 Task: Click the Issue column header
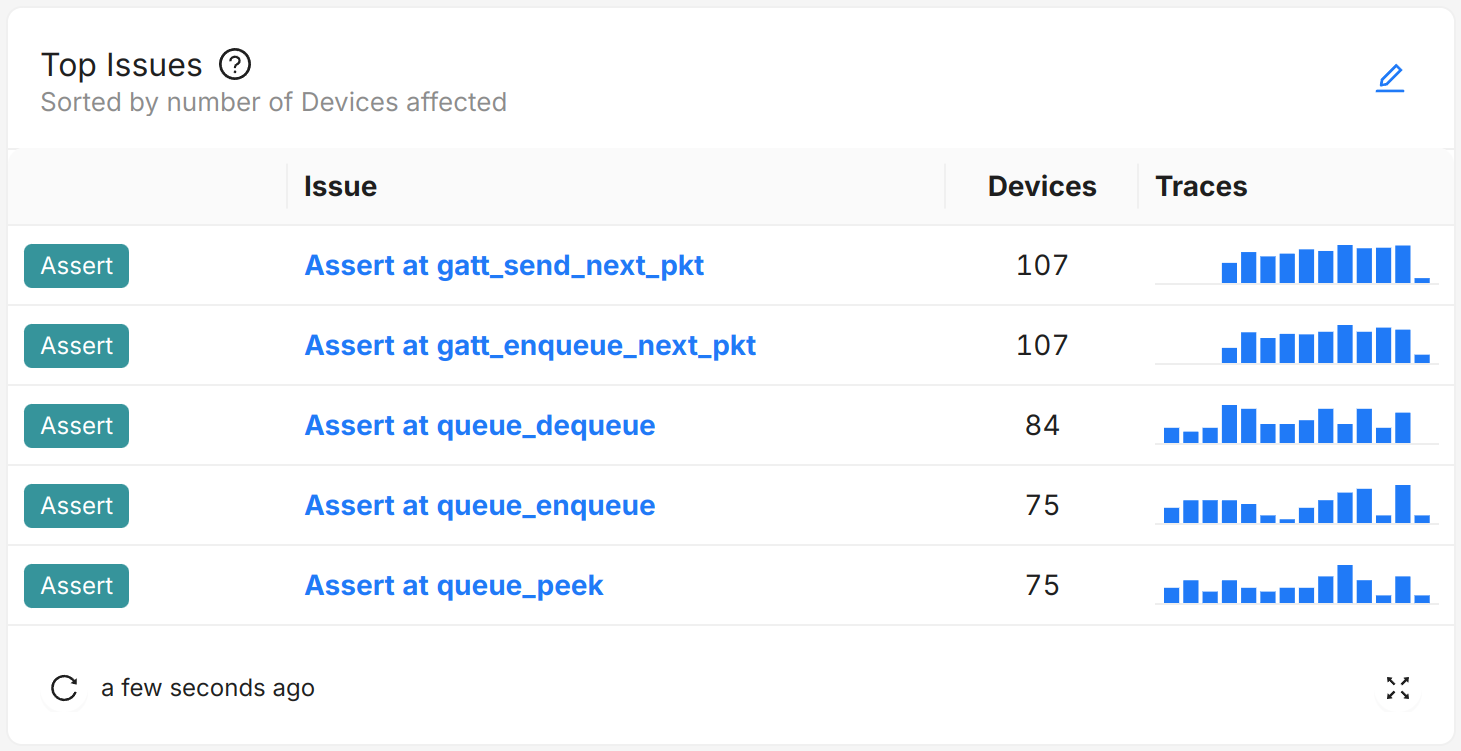click(341, 187)
